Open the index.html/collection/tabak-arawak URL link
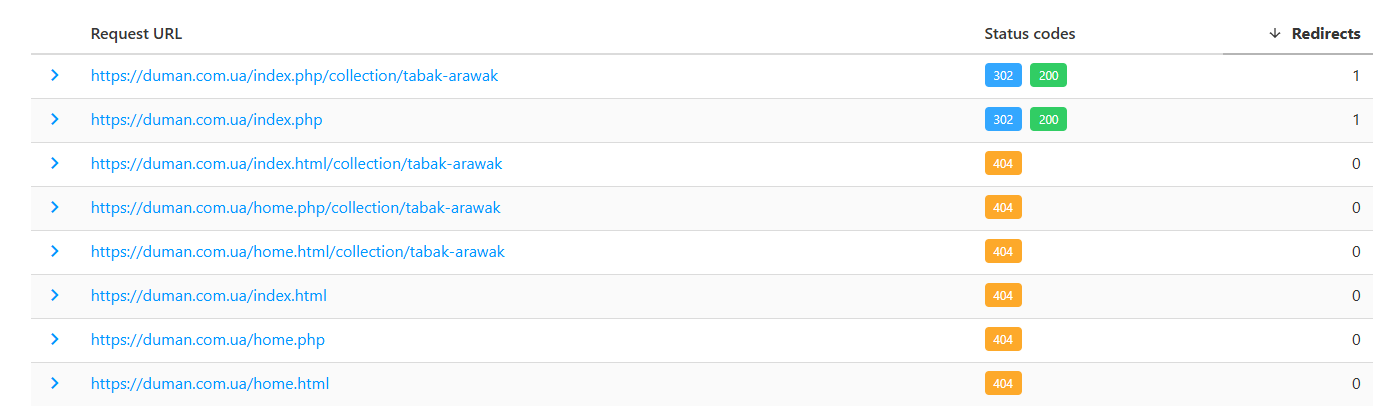1388x416 pixels. [x=296, y=164]
